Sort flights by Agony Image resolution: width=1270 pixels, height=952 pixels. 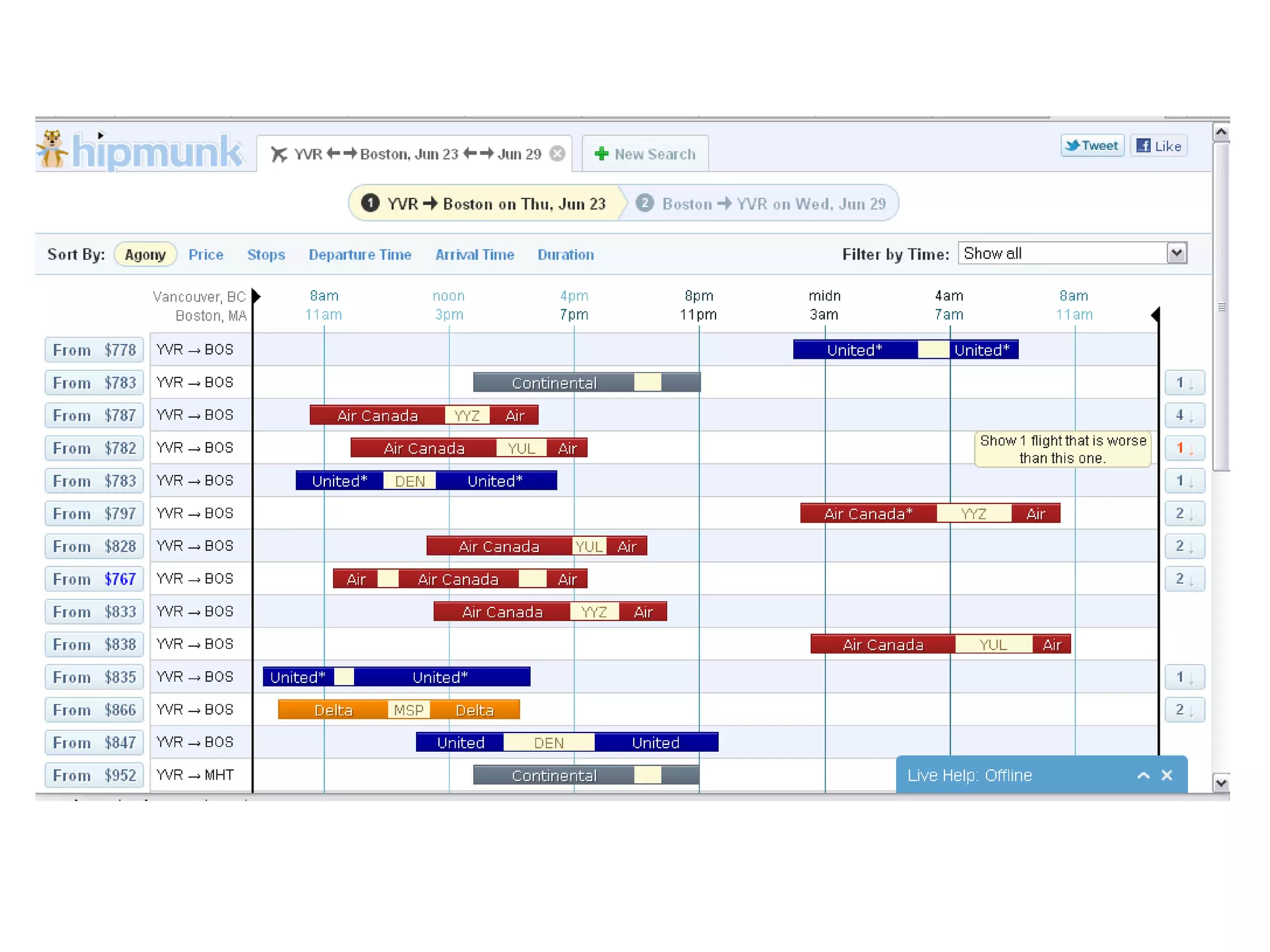(x=145, y=255)
